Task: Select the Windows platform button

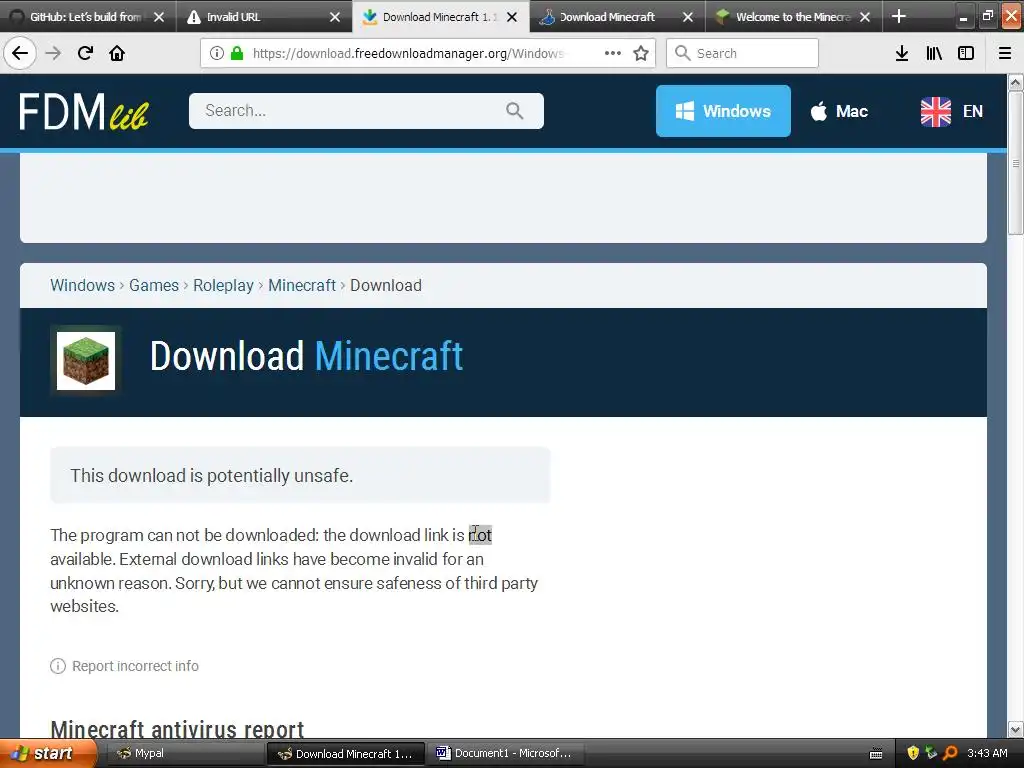Action: tap(723, 111)
